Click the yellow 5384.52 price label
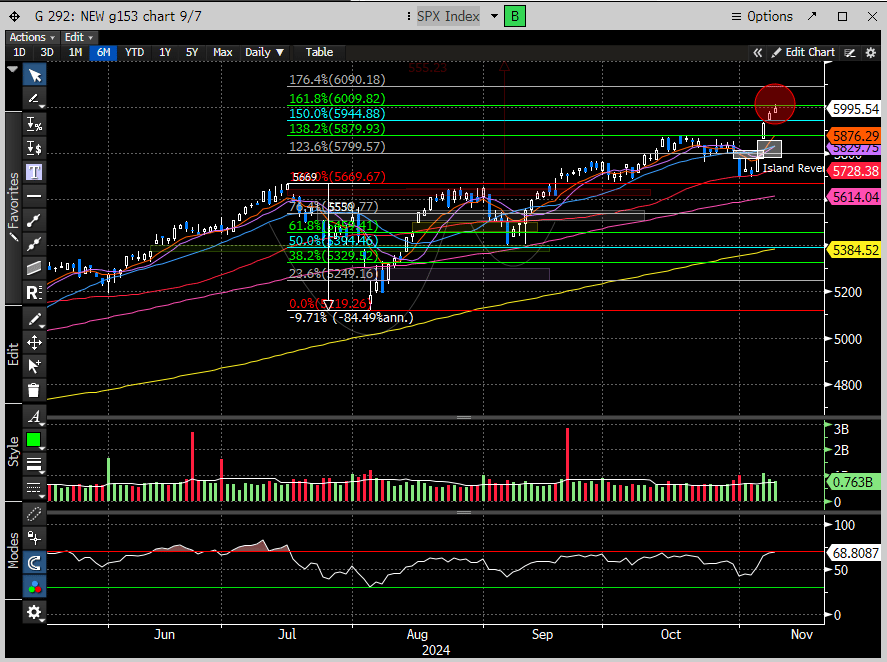Image resolution: width=887 pixels, height=662 pixels. coord(855,250)
